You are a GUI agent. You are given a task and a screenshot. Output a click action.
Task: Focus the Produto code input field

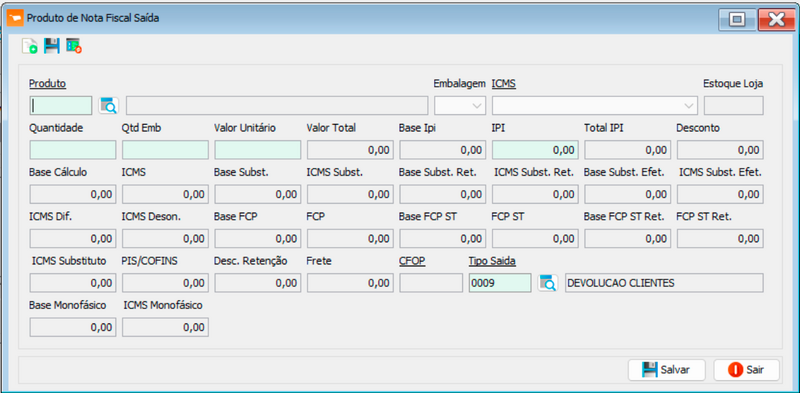(61, 106)
